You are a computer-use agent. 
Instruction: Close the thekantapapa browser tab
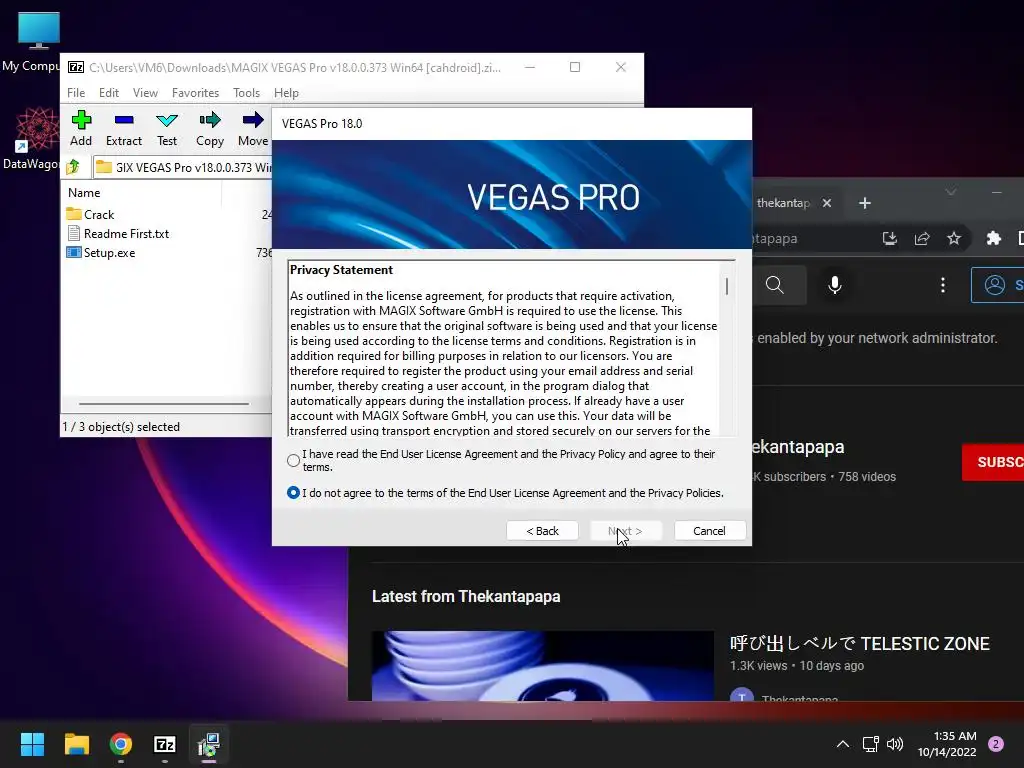[827, 203]
